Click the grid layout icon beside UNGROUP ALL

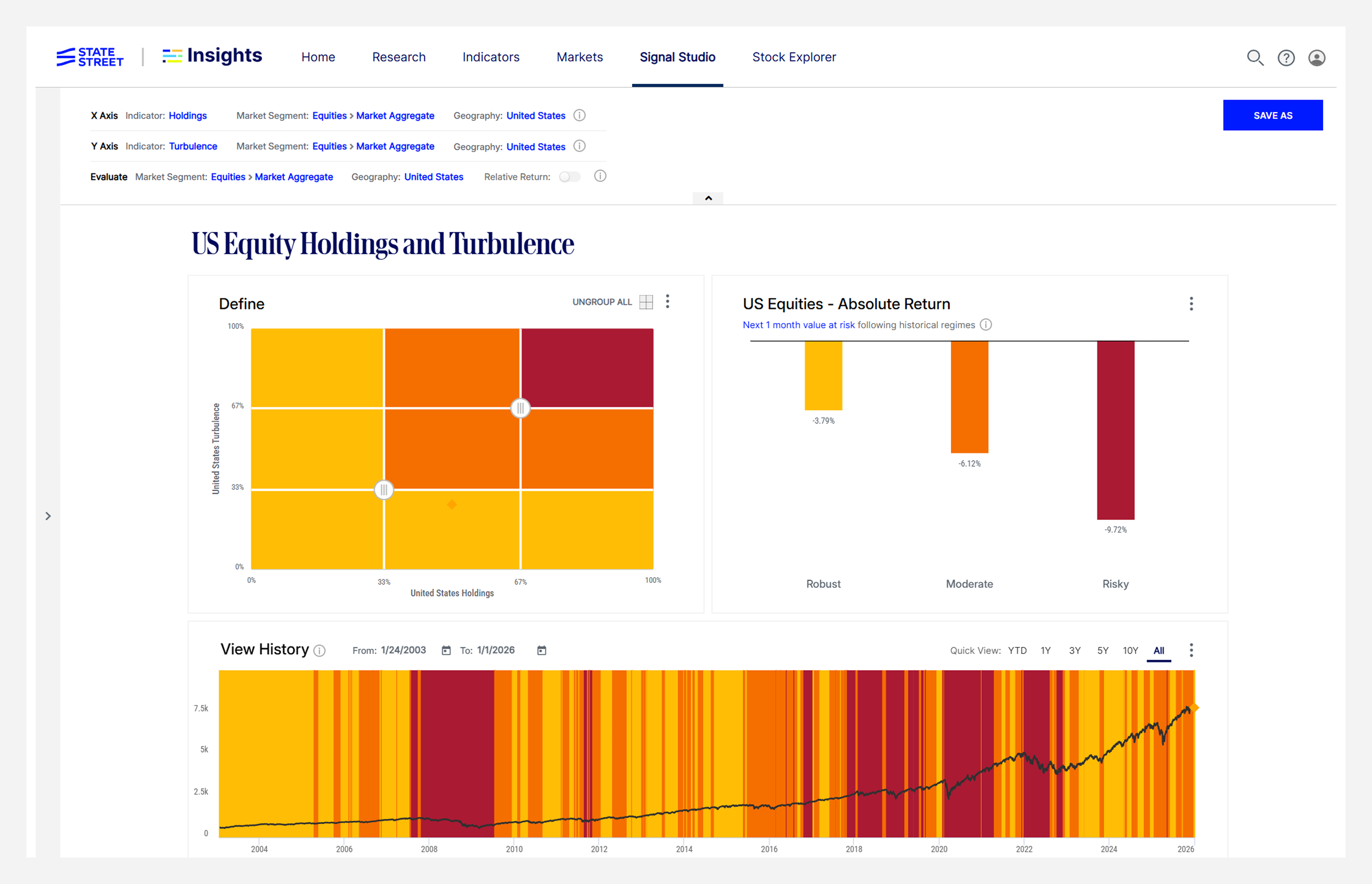(646, 302)
